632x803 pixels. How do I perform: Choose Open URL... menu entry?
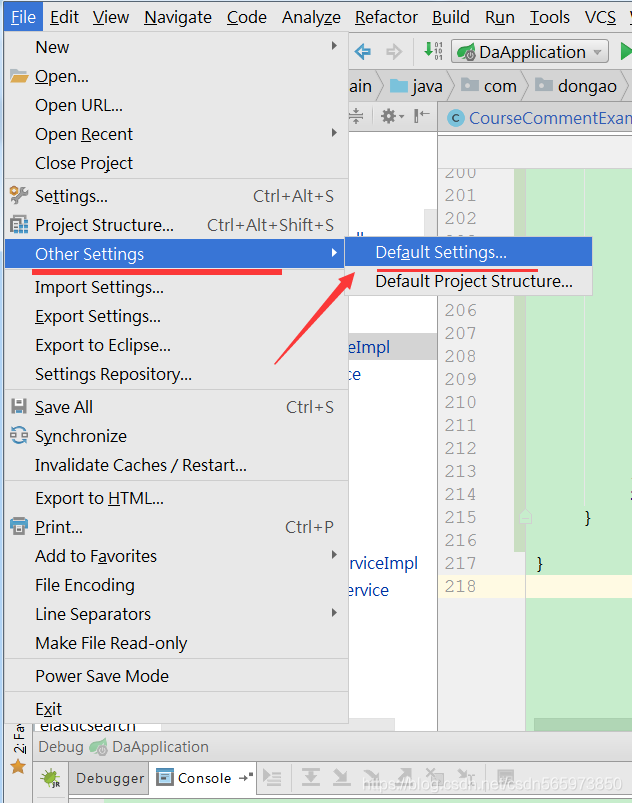(x=177, y=105)
